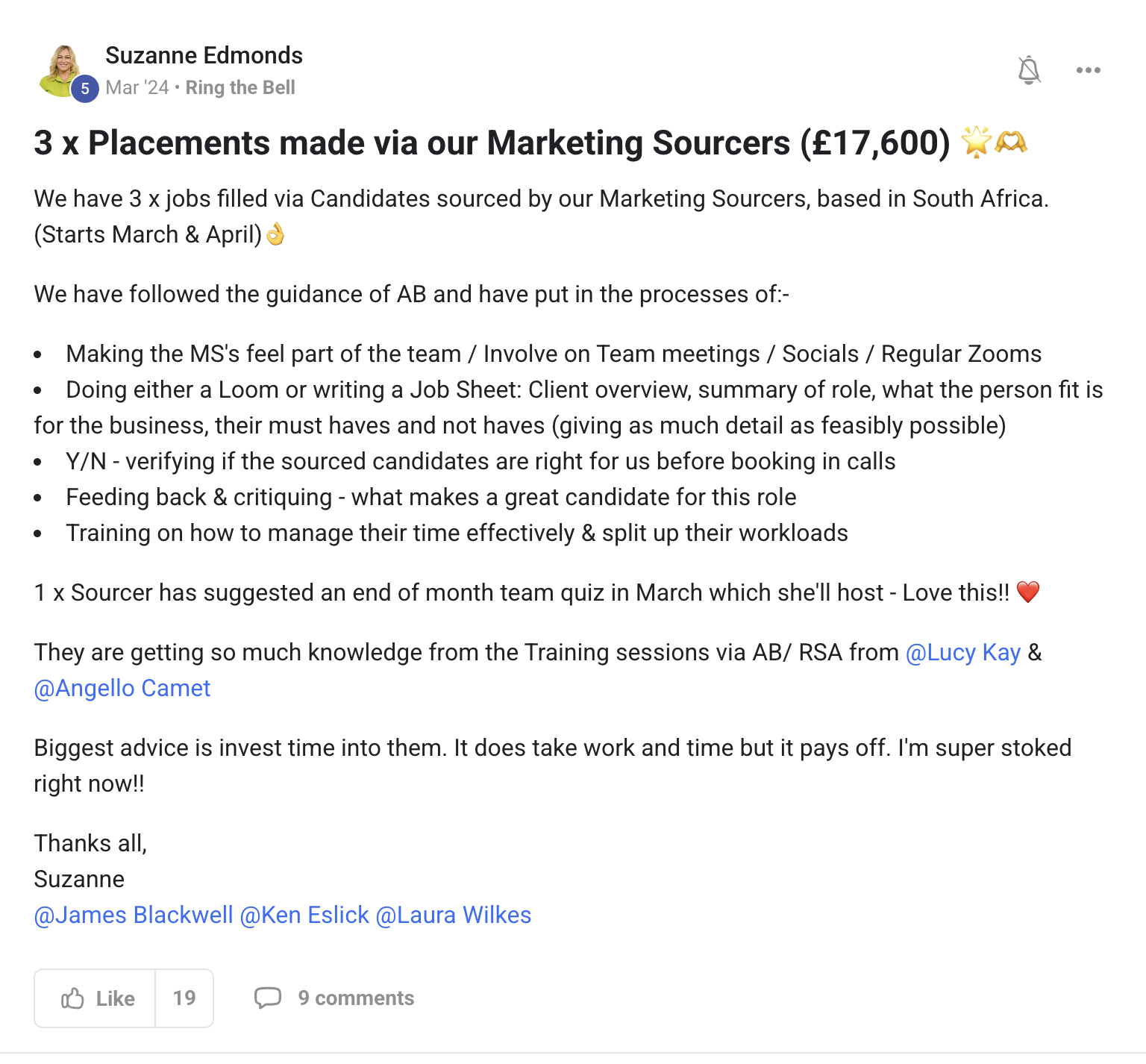Click the 19 likes count
The image size is (1146, 1064).
[x=184, y=998]
